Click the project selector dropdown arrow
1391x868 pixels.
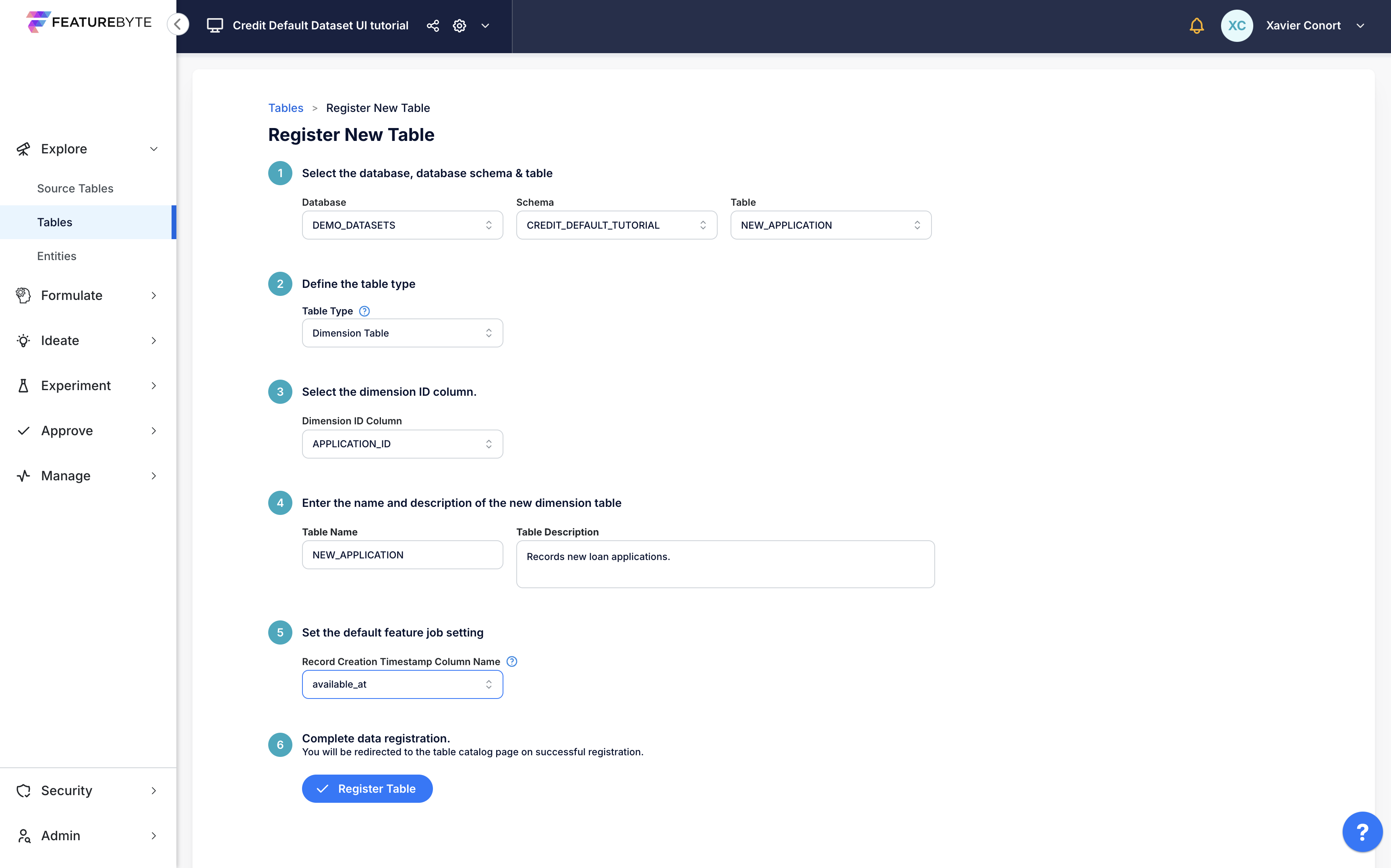coord(485,25)
